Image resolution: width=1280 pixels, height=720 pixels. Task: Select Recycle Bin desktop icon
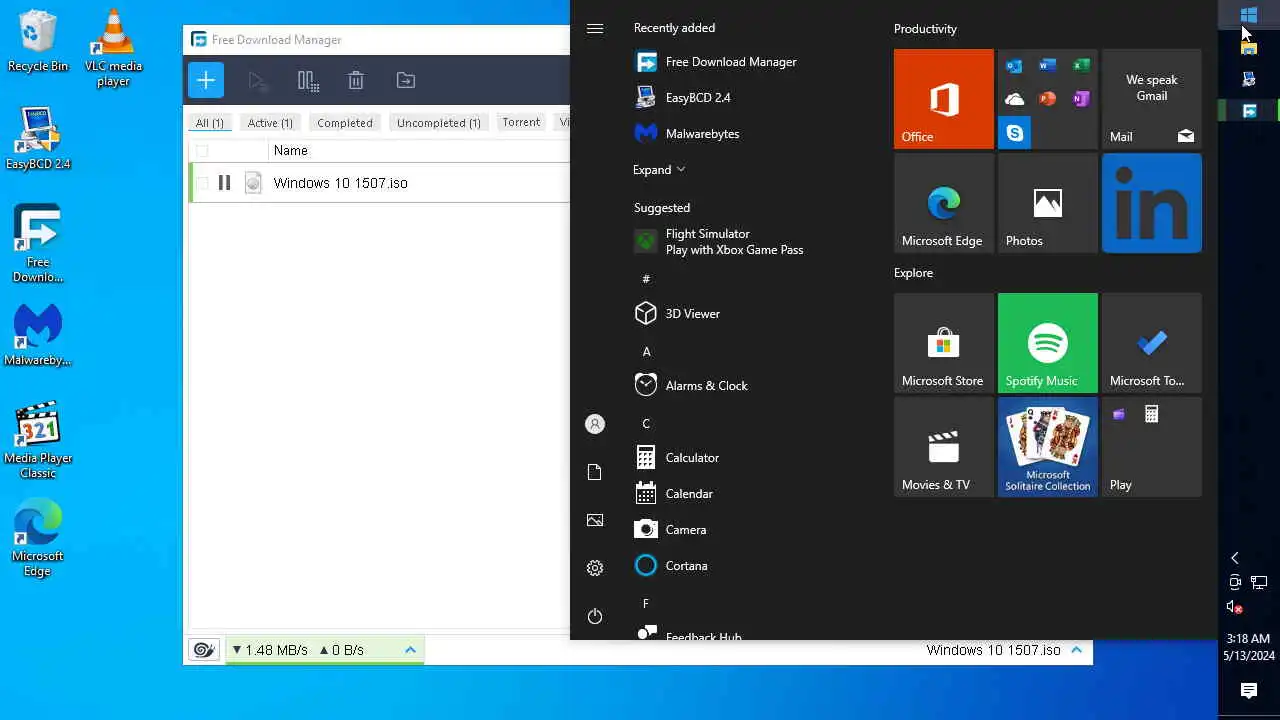pos(38,41)
